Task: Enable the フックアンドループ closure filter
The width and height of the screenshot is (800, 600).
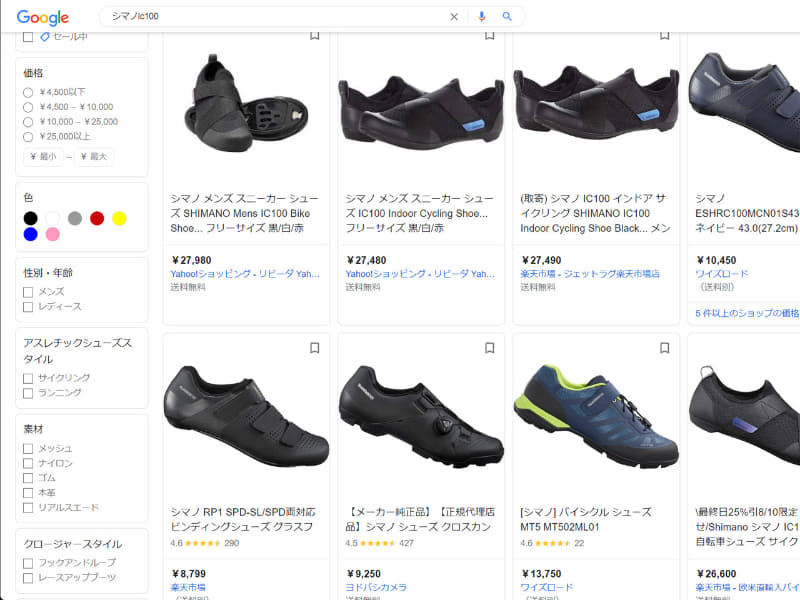Action: click(27, 561)
